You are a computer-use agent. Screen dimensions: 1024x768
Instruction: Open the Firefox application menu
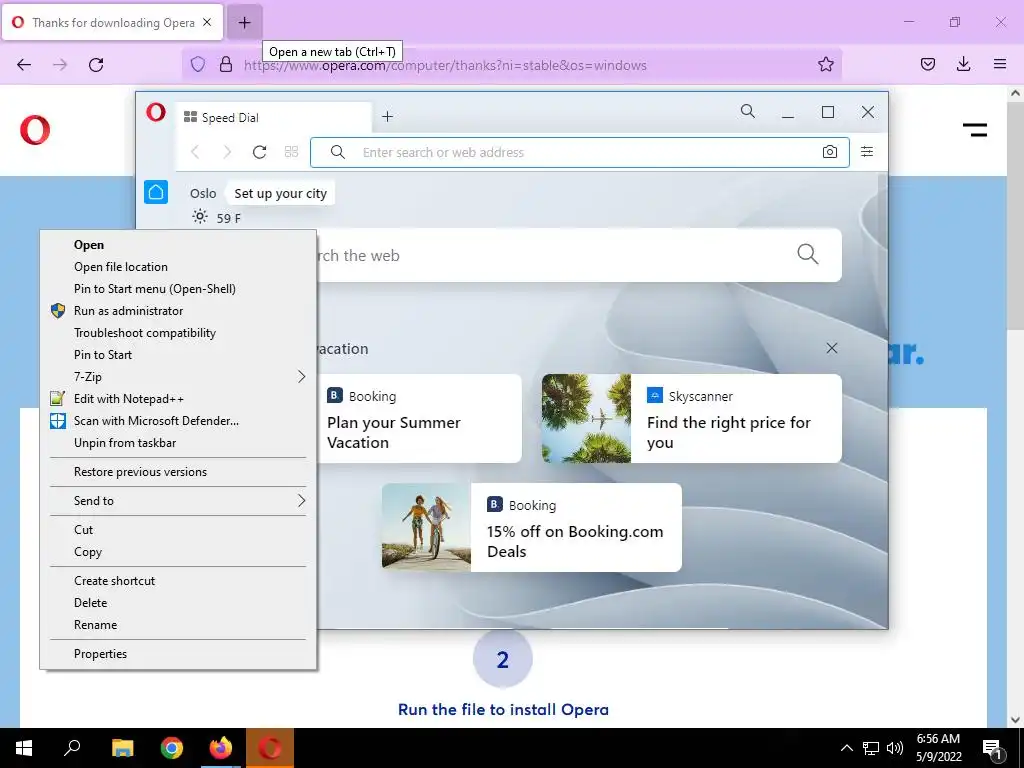(x=1000, y=64)
